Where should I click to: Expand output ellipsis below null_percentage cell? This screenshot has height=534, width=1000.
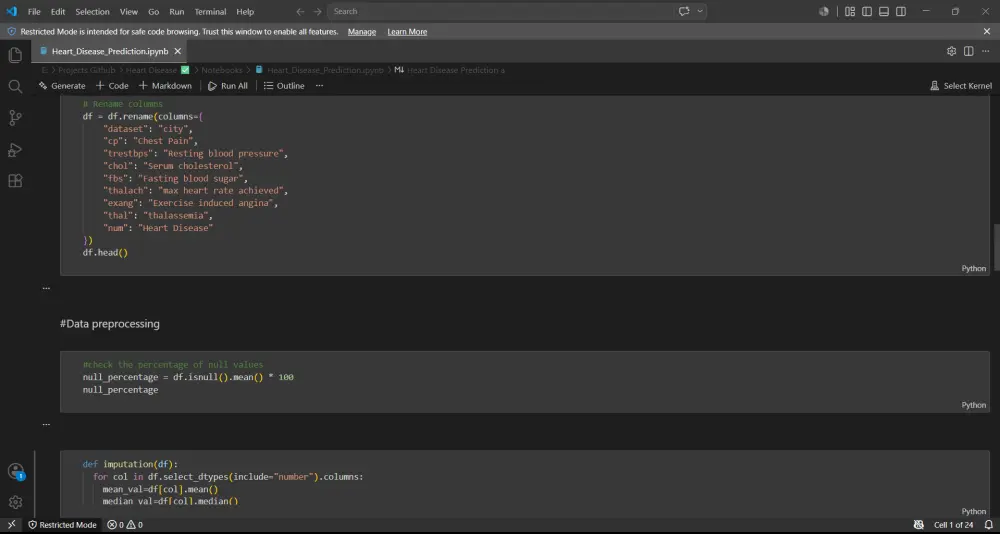46,424
